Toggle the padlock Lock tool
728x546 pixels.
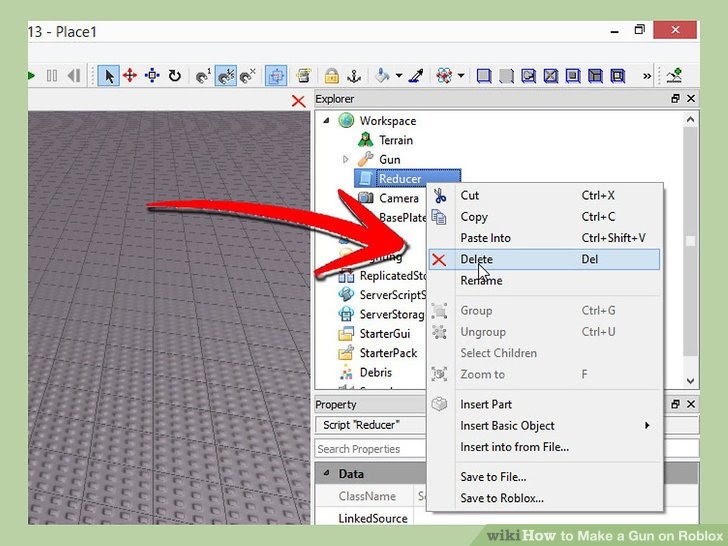(332, 76)
